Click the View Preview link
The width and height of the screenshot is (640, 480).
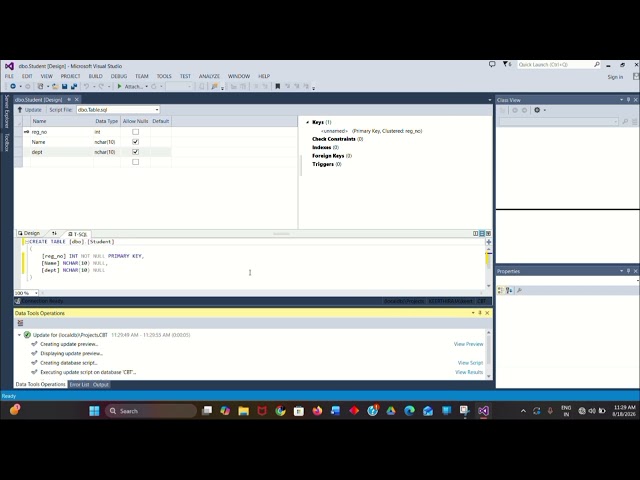tap(468, 344)
